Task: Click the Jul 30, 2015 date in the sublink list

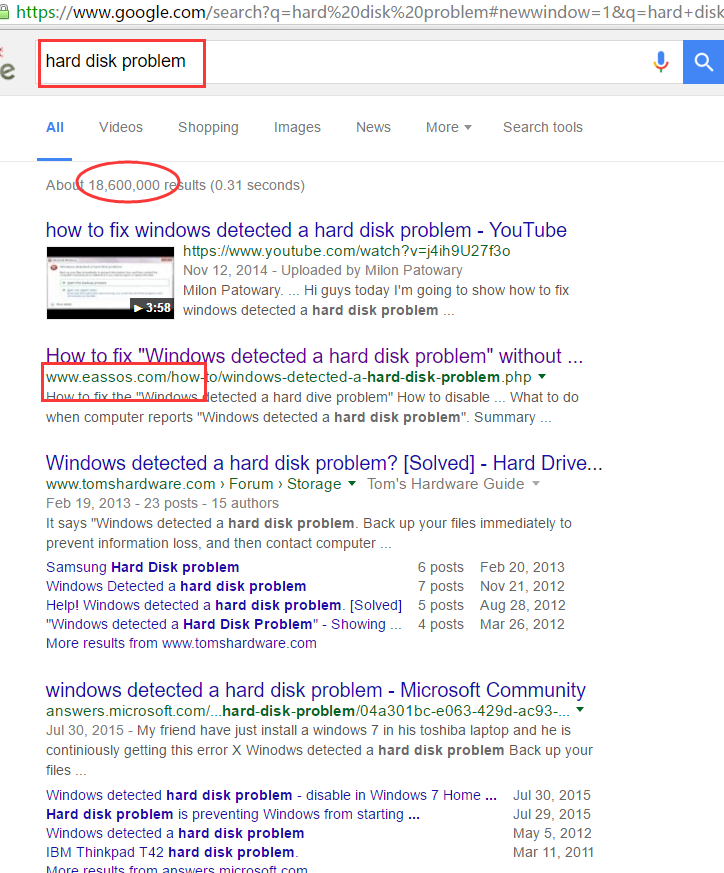Action: 552,795
